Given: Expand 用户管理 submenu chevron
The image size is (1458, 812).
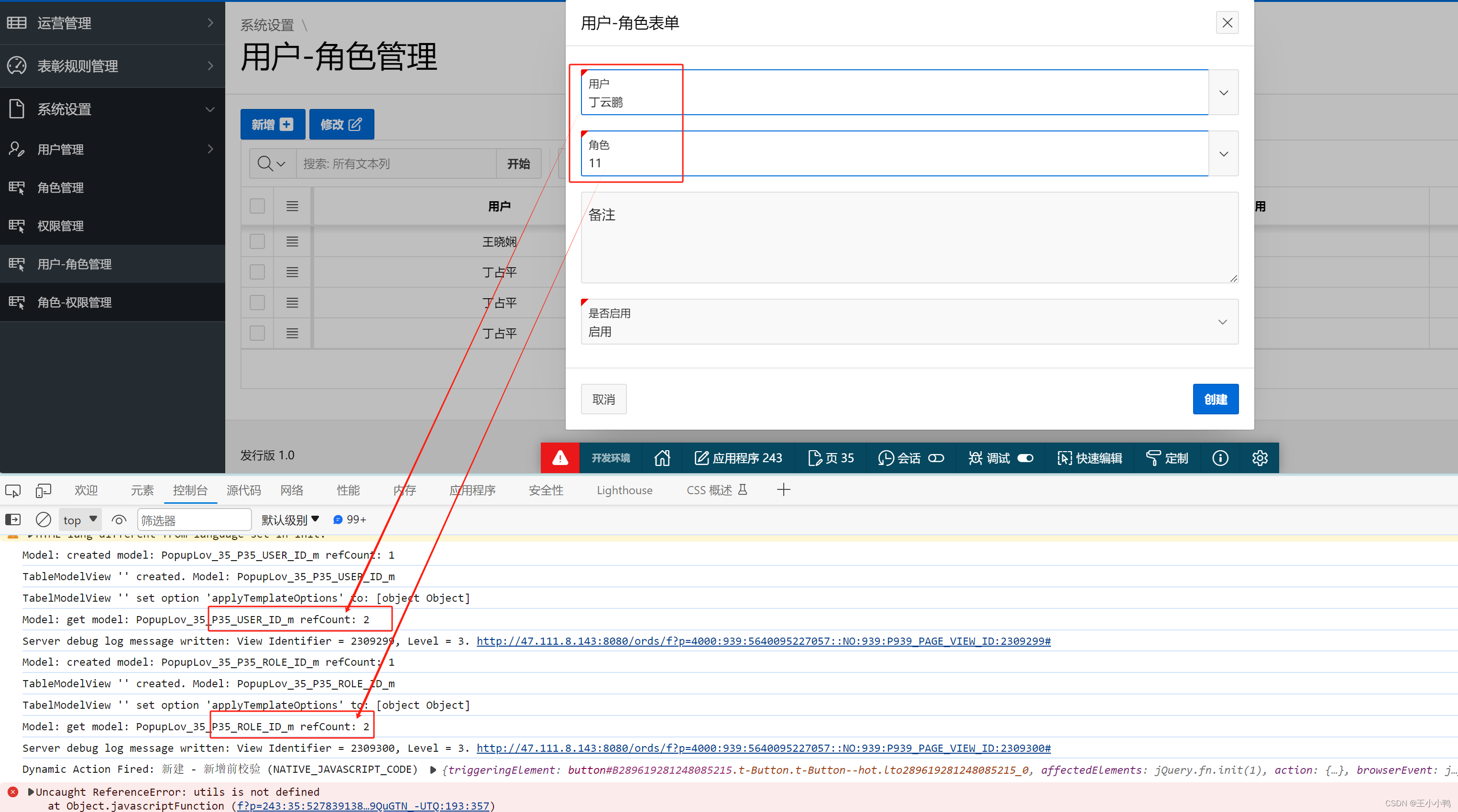Looking at the screenshot, I should pyautogui.click(x=210, y=149).
